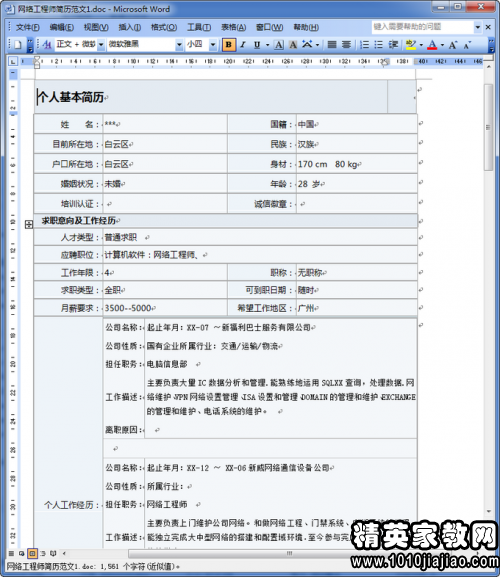Image resolution: width=500 pixels, height=577 pixels.
Task: Toggle Italic formatting button
Action: point(243,45)
